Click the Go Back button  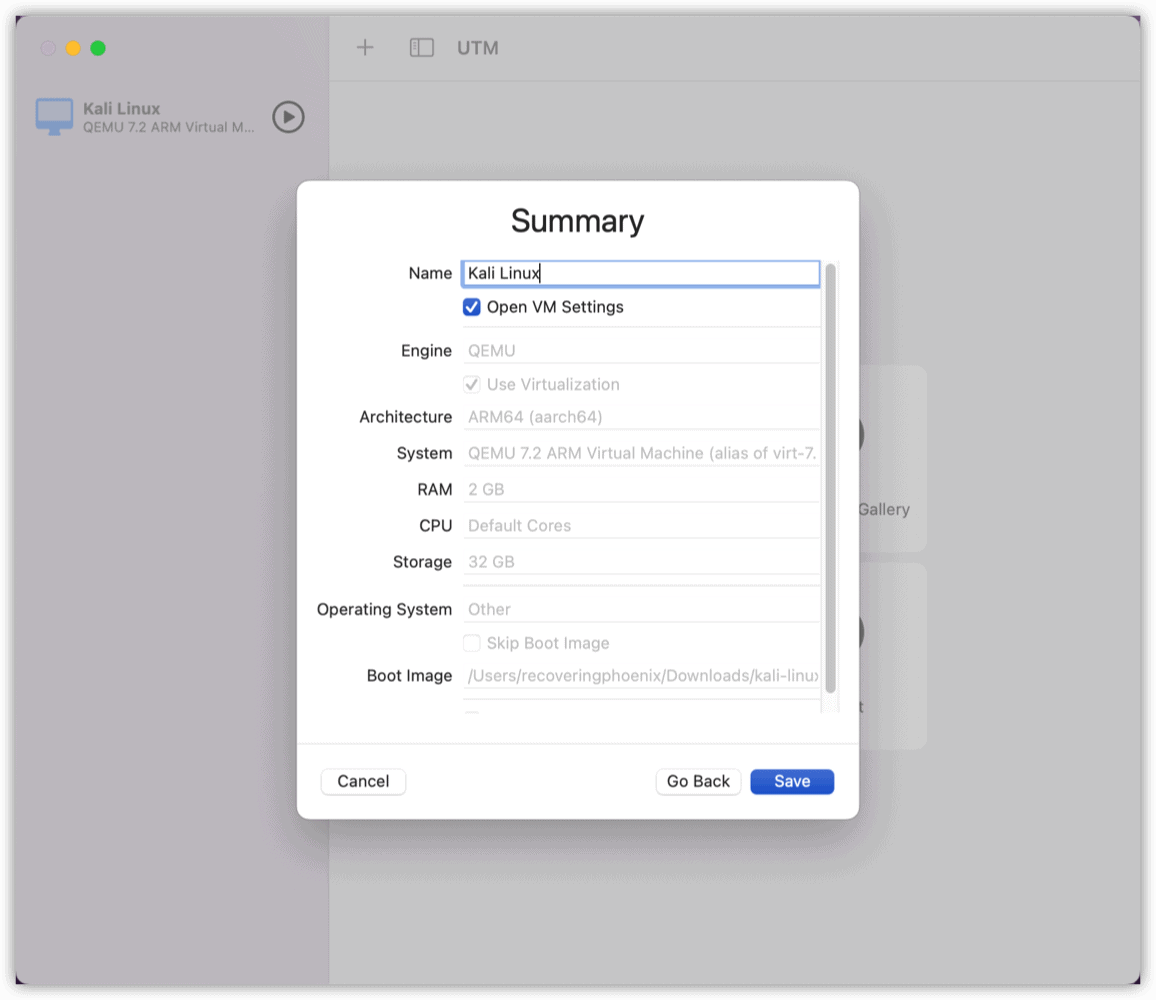coord(698,781)
